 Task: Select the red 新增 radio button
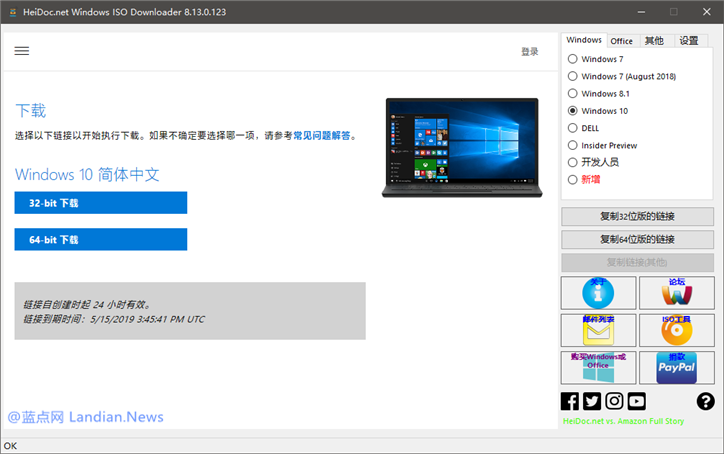point(573,180)
